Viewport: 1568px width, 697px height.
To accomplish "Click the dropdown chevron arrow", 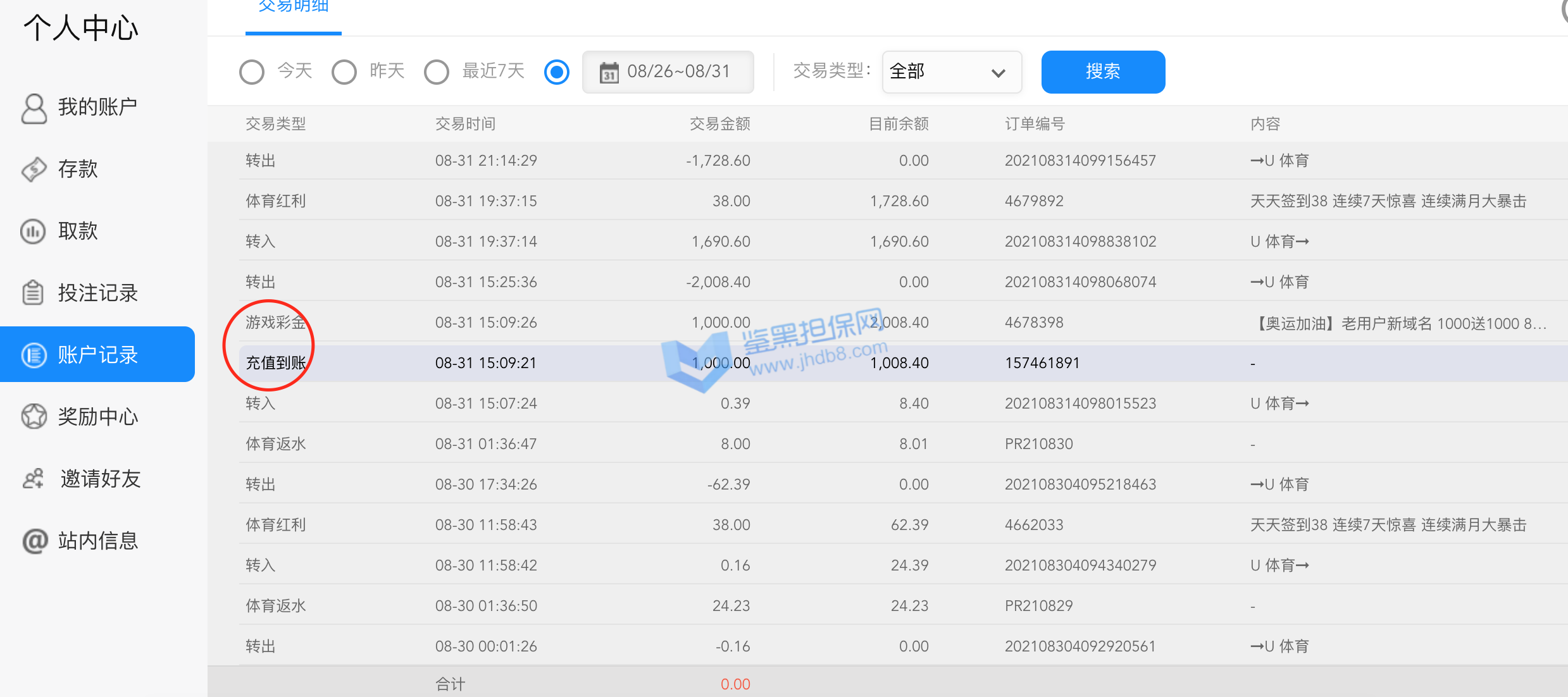I will click(998, 73).
